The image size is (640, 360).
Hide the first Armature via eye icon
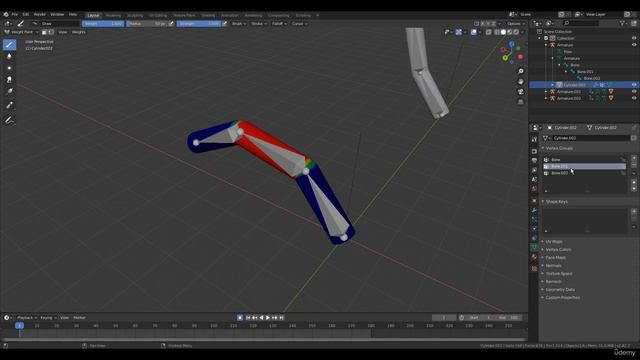click(634, 45)
